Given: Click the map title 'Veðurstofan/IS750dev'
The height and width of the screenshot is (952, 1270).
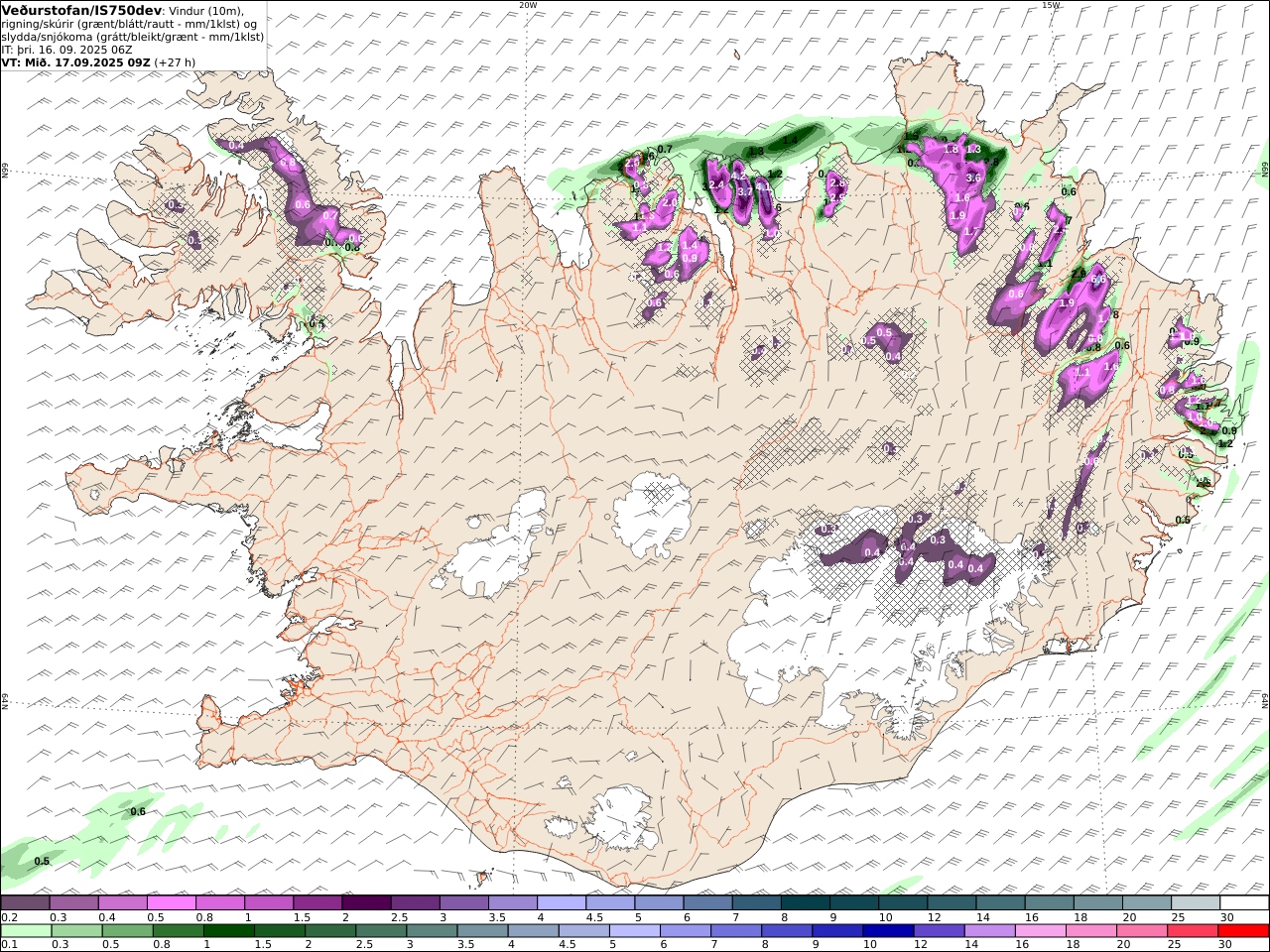Looking at the screenshot, I should click(82, 9).
